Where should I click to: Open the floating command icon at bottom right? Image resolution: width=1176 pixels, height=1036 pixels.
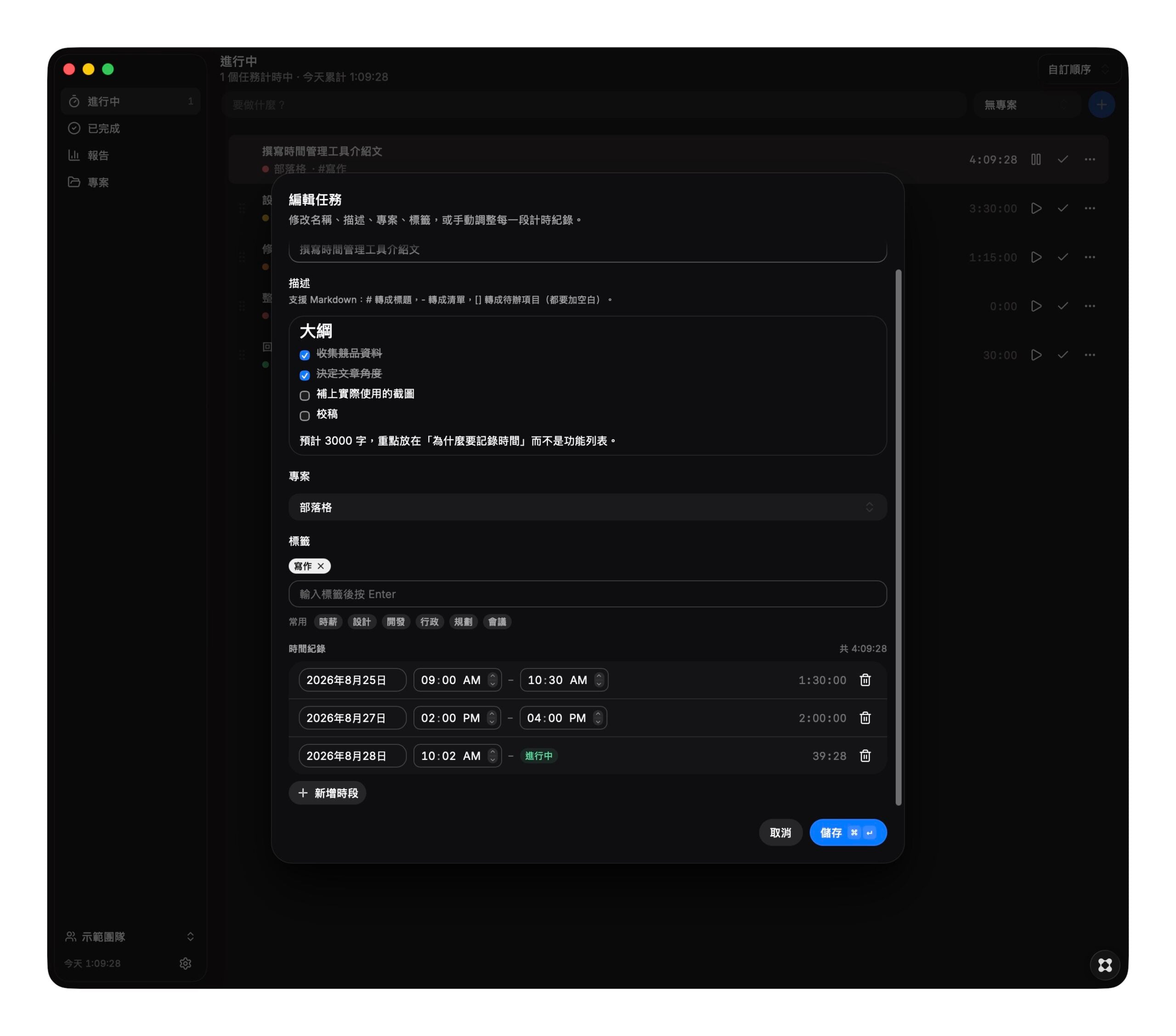tap(1105, 965)
